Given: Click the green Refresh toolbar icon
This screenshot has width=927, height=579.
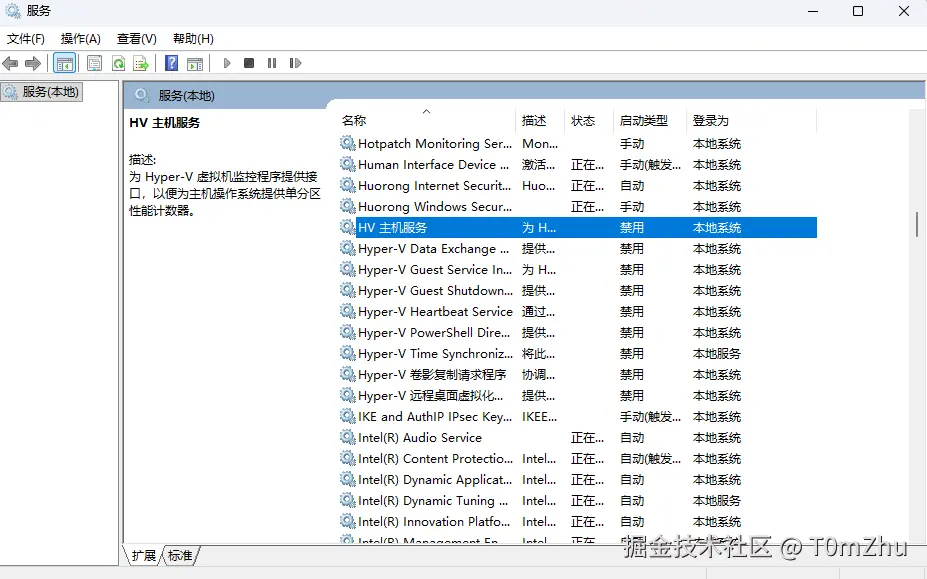Looking at the screenshot, I should (x=118, y=63).
